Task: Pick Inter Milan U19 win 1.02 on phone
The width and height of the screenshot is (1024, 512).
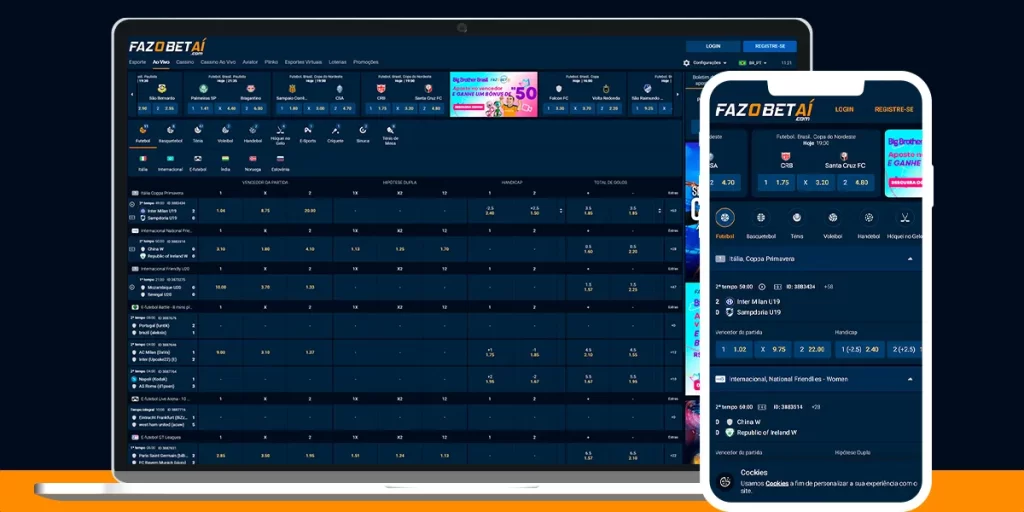Action: (734, 349)
